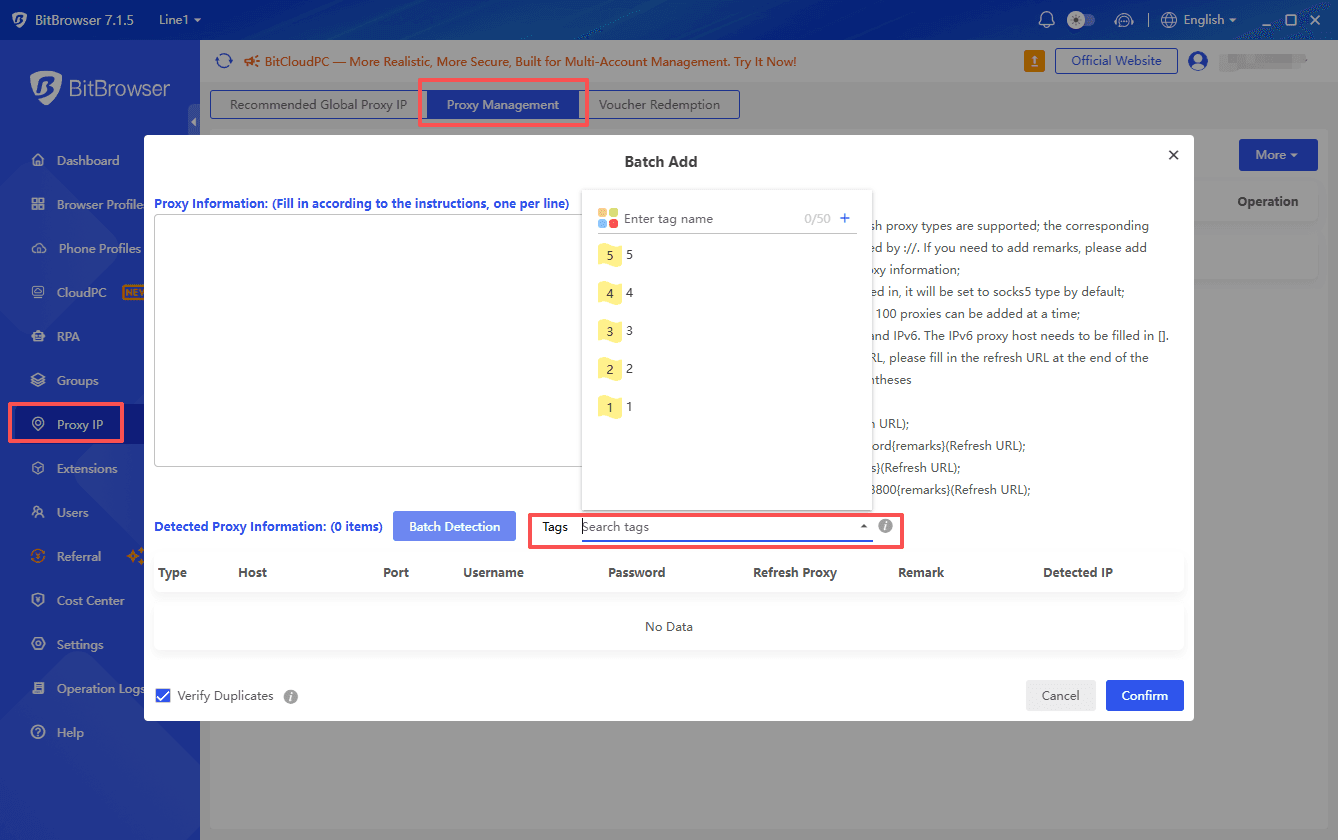This screenshot has height=840, width=1338.
Task: Click the refresh icon beside announcement banner
Action: click(x=224, y=61)
